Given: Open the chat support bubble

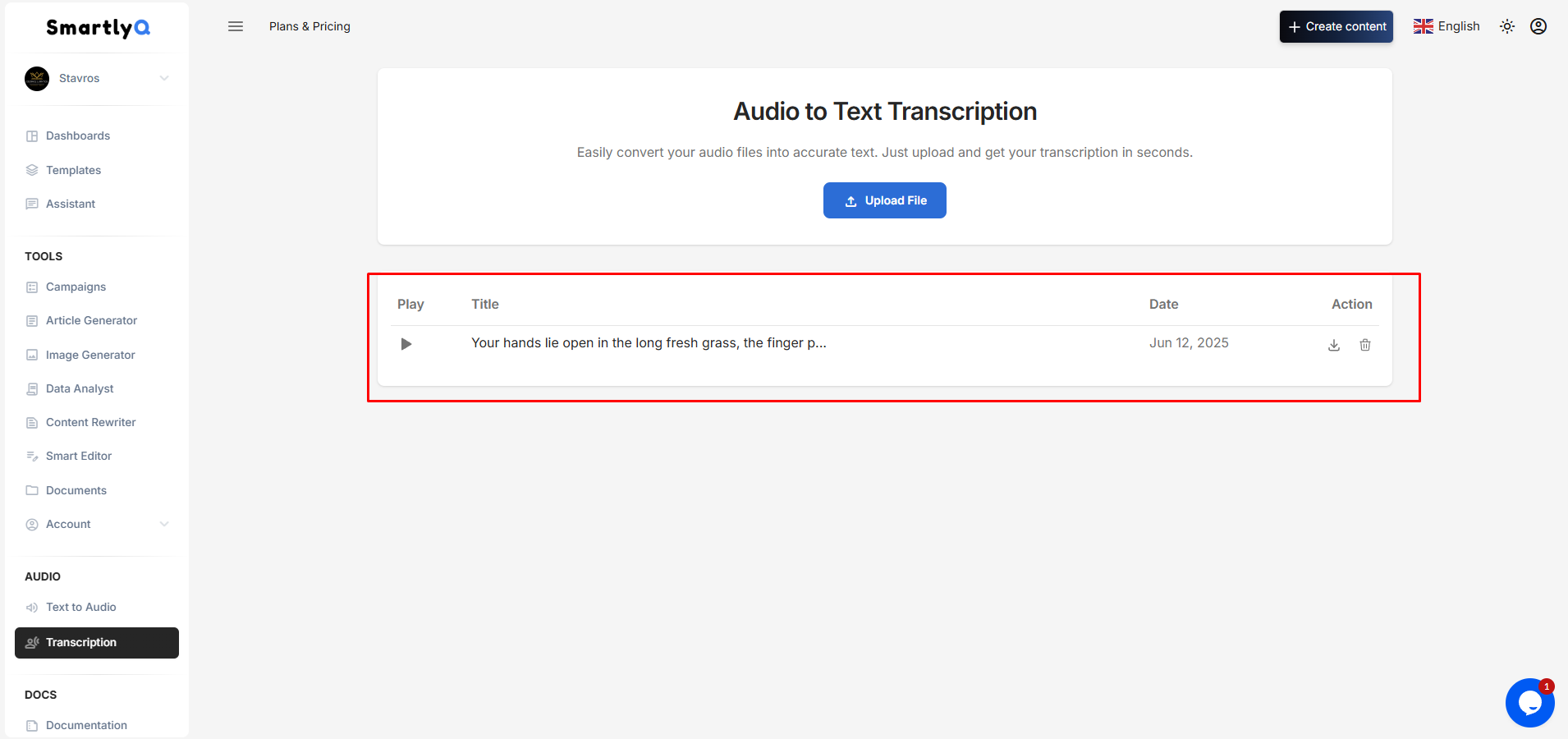Looking at the screenshot, I should [x=1530, y=703].
